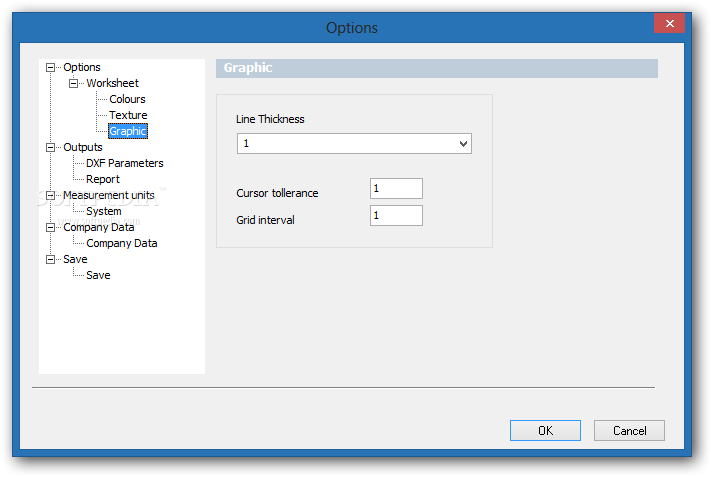Open DXF Parameters settings page
This screenshot has width=712, height=477.
(124, 164)
